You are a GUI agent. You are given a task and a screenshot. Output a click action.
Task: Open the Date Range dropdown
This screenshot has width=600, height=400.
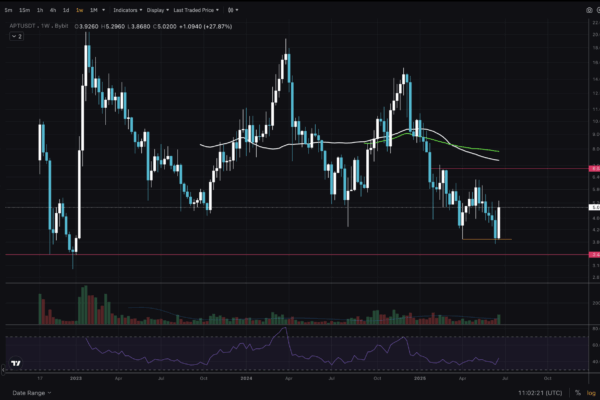point(32,393)
